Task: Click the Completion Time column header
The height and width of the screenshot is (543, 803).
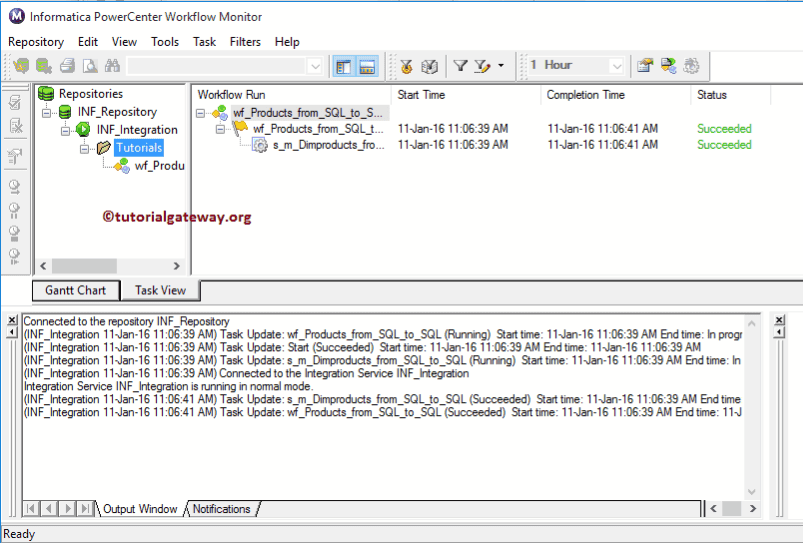Action: pyautogui.click(x=586, y=95)
